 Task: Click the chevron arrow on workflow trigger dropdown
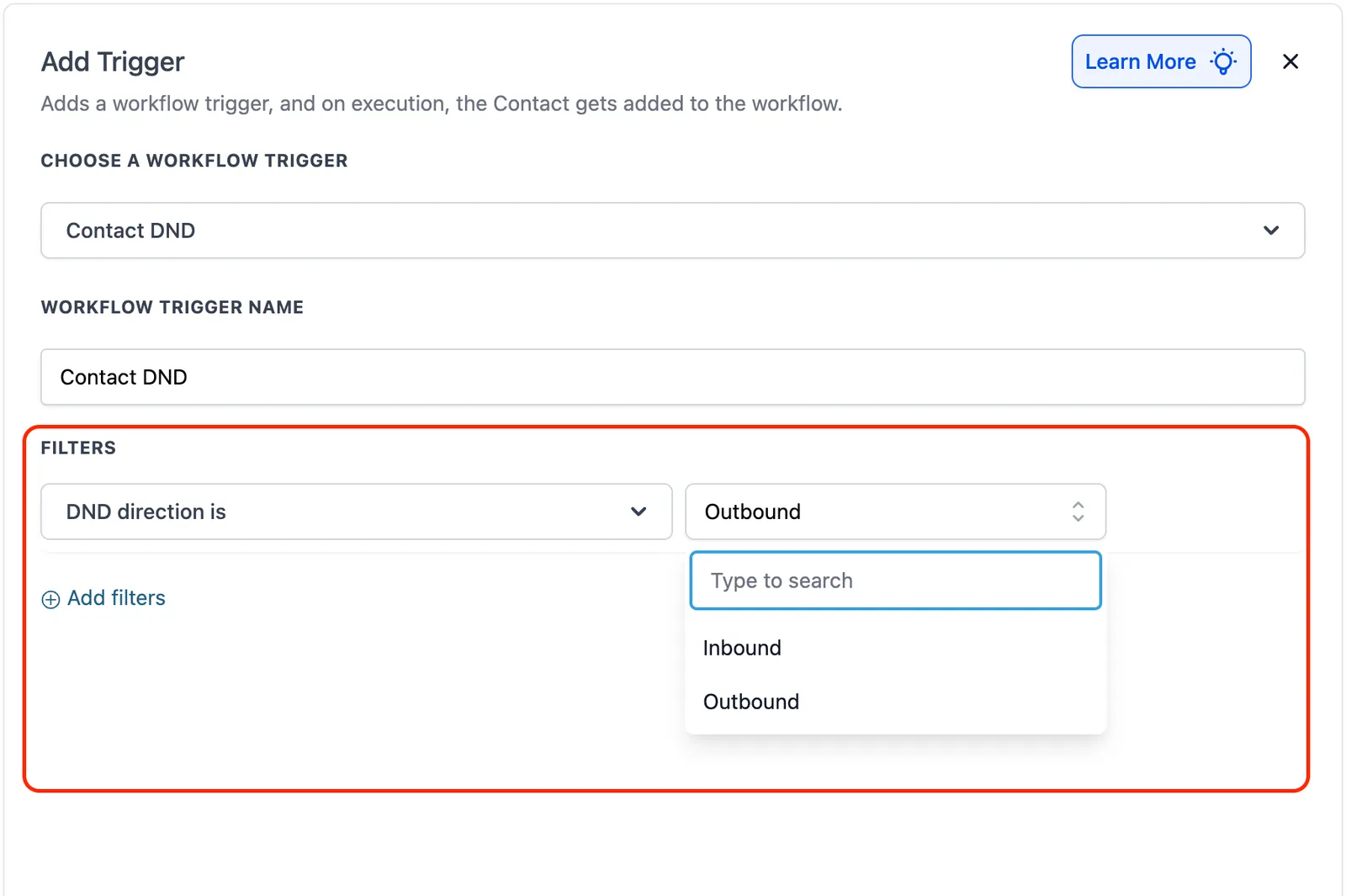pyautogui.click(x=1271, y=231)
